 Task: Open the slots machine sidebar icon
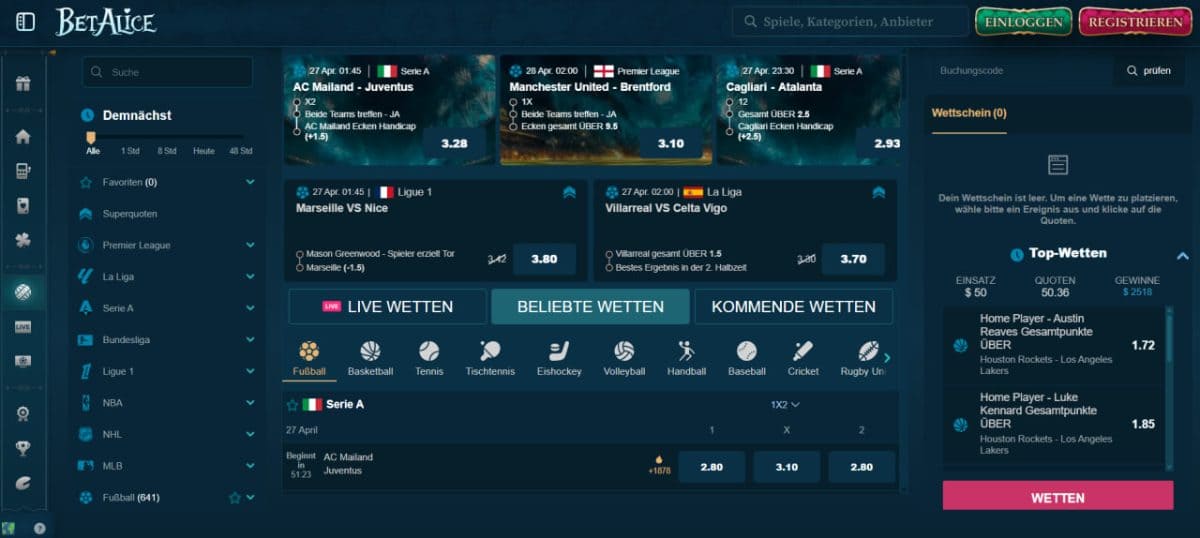tap(23, 171)
